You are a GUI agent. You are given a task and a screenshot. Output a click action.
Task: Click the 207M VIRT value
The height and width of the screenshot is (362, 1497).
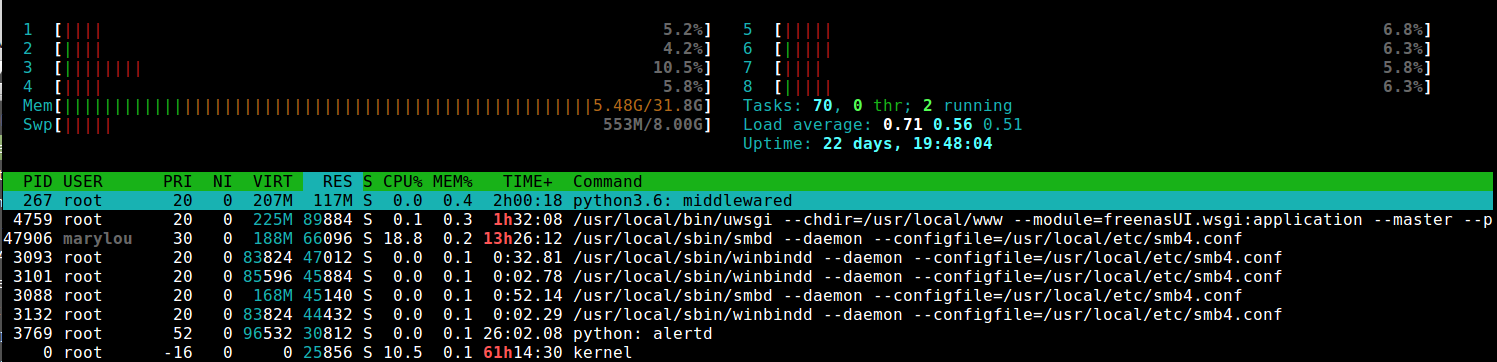click(273, 200)
